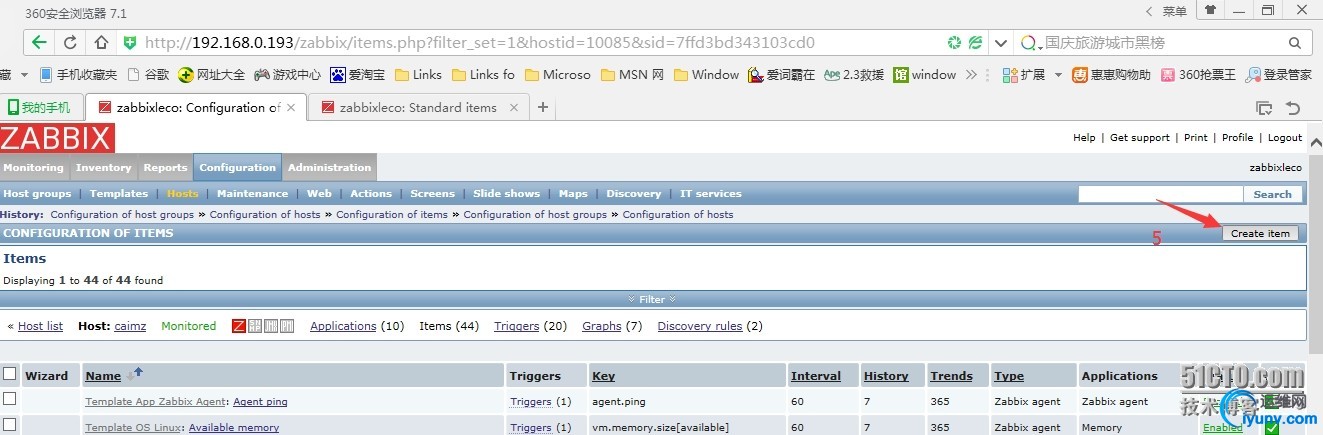Open the Get support link
The image size is (1323, 435).
(x=1139, y=138)
